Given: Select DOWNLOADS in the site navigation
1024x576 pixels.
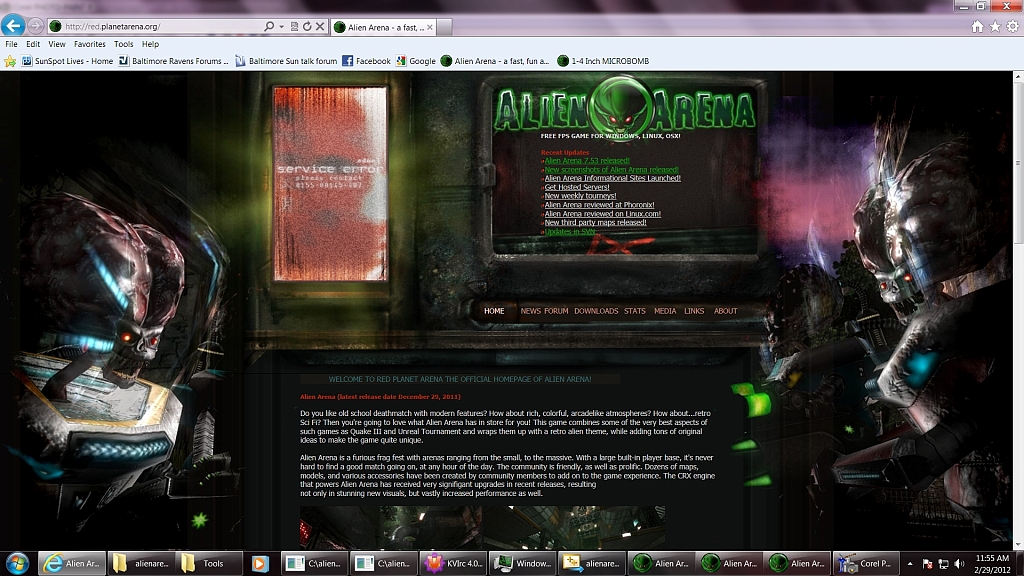Looking at the screenshot, I should (596, 312).
